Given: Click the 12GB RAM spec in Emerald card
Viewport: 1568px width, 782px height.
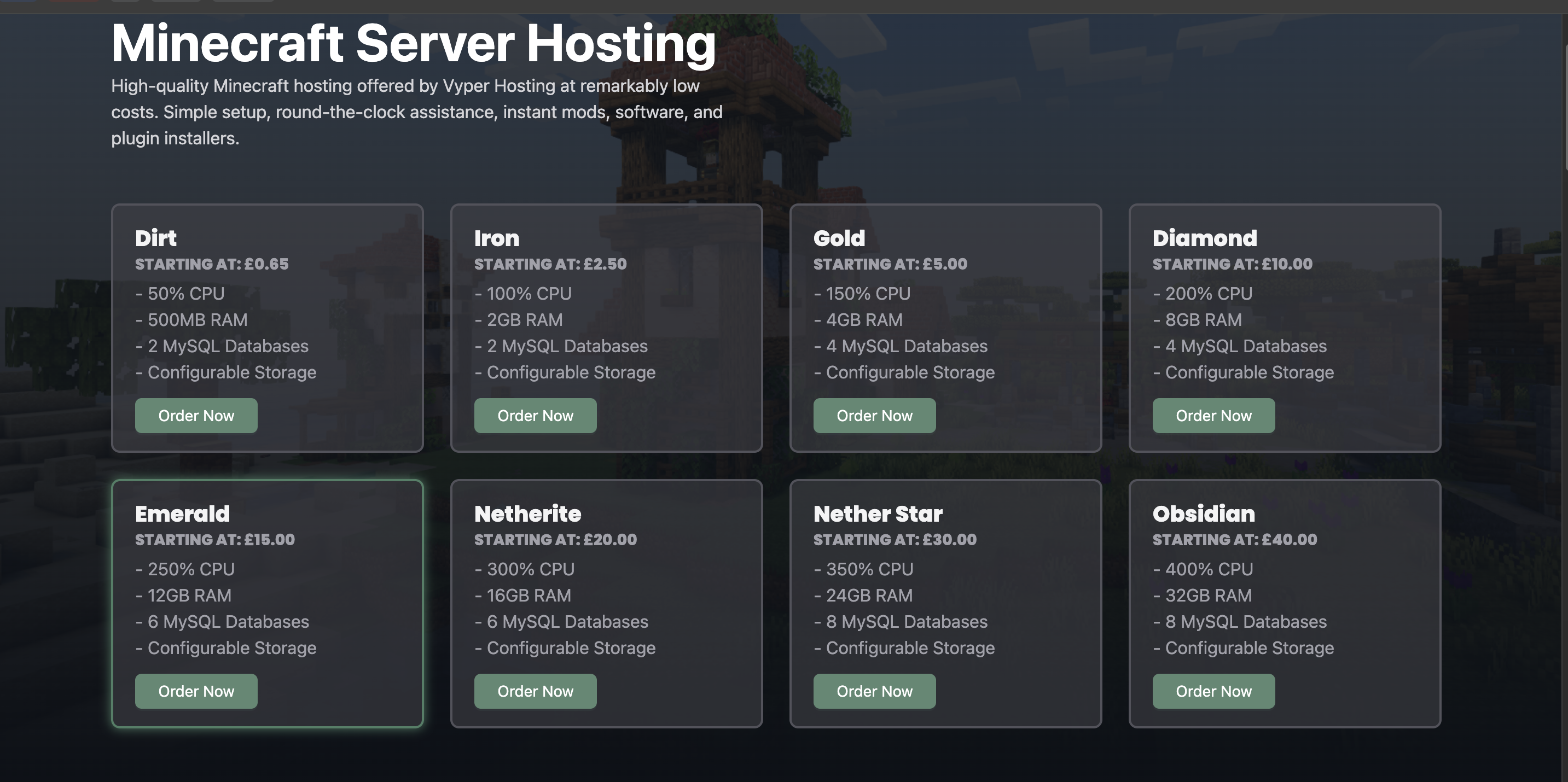Looking at the screenshot, I should tap(183, 595).
